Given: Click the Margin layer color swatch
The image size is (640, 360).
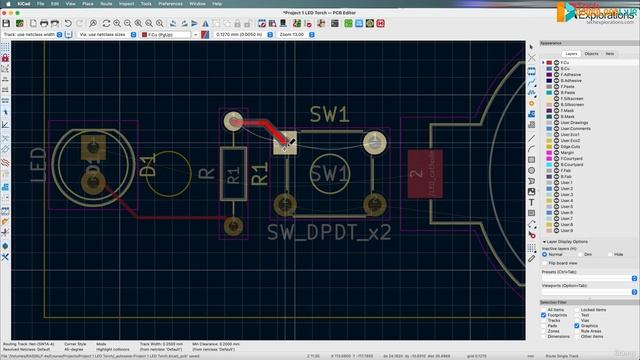Looking at the screenshot, I should pyautogui.click(x=549, y=153).
